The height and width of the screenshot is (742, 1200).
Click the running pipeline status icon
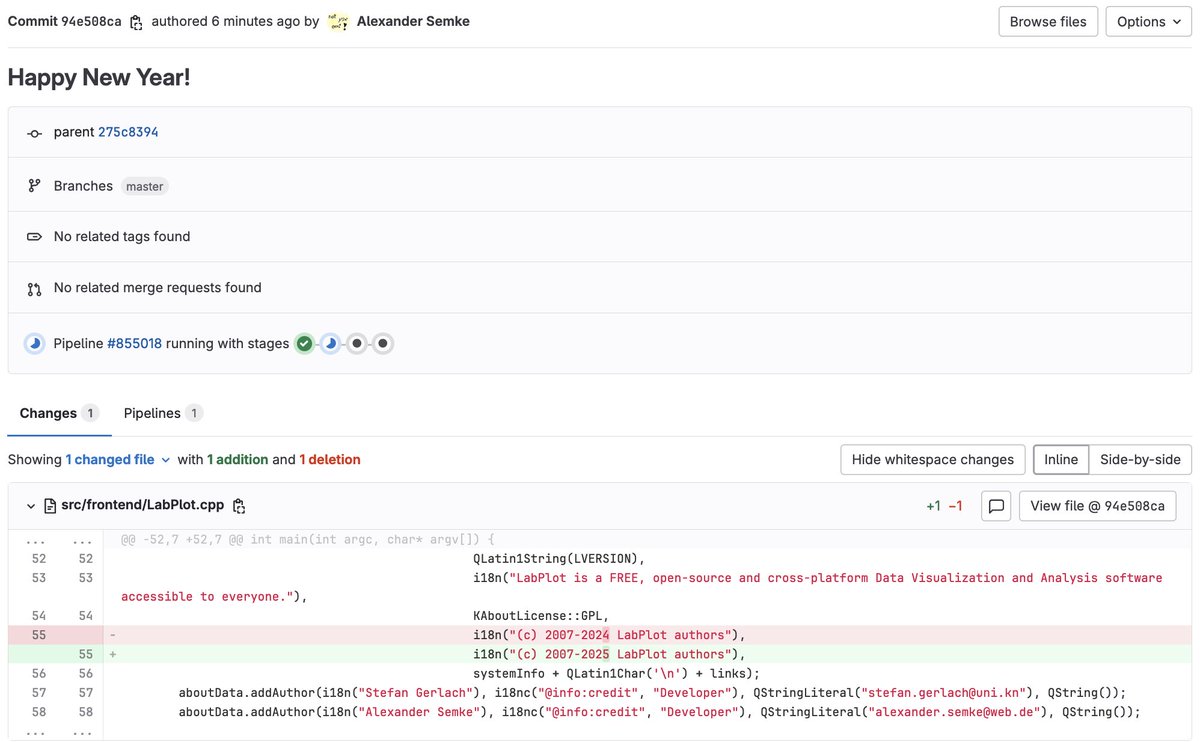(x=35, y=344)
